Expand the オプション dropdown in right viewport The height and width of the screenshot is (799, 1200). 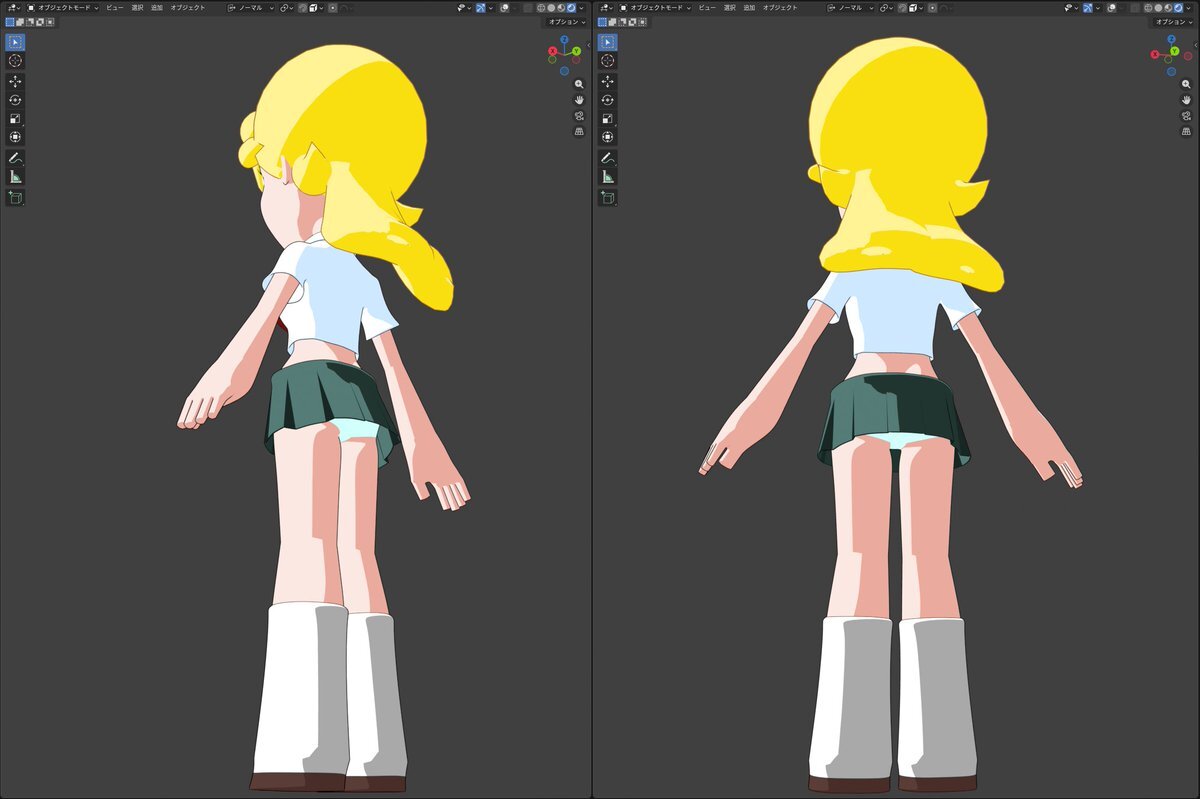(x=1172, y=21)
